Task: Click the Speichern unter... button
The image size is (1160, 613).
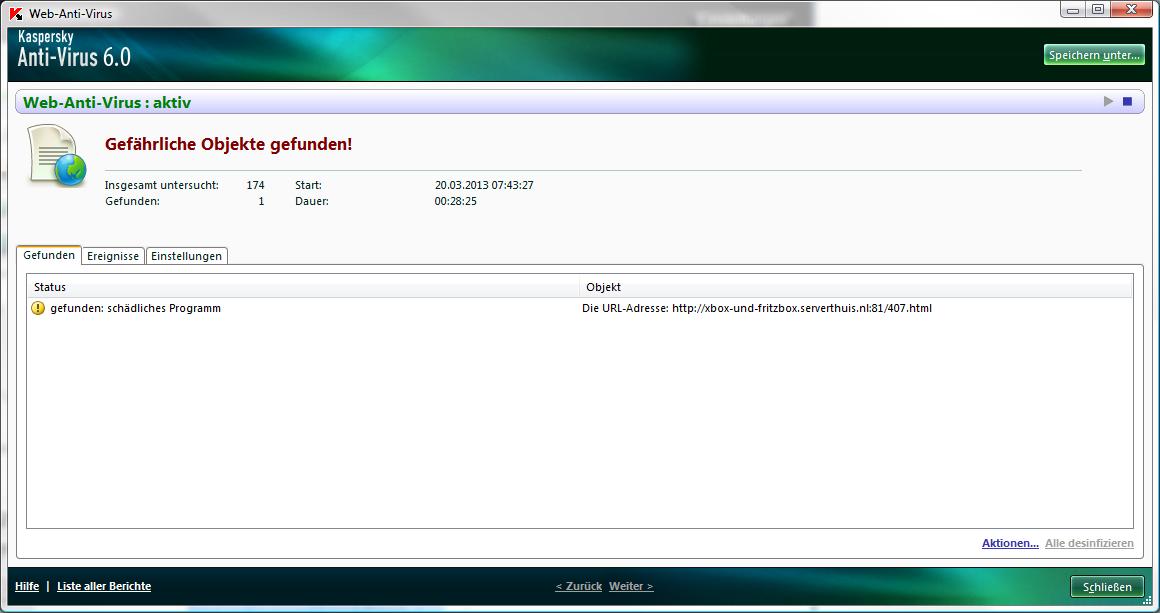Action: (x=1094, y=55)
